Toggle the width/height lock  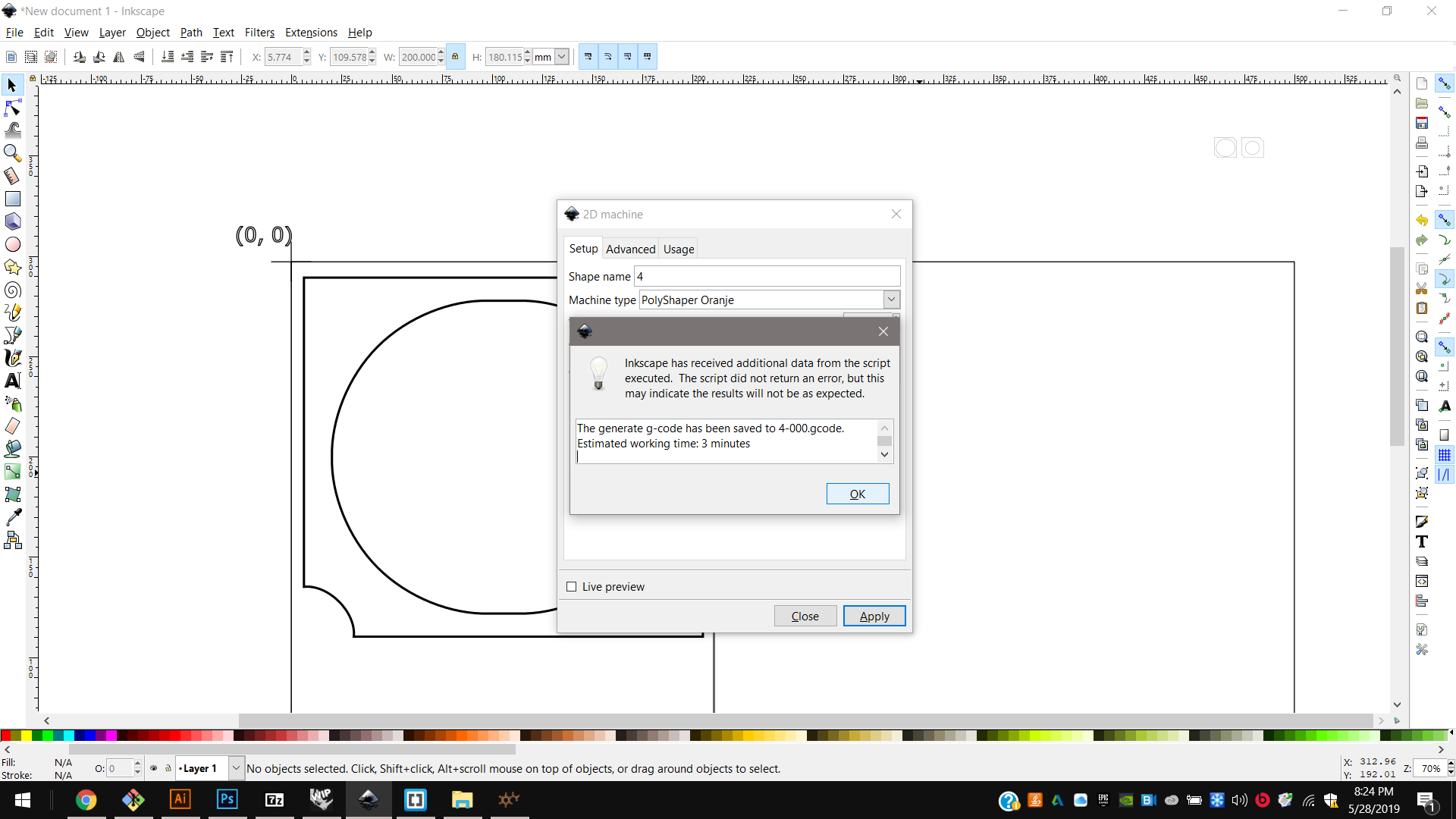pyautogui.click(x=455, y=57)
